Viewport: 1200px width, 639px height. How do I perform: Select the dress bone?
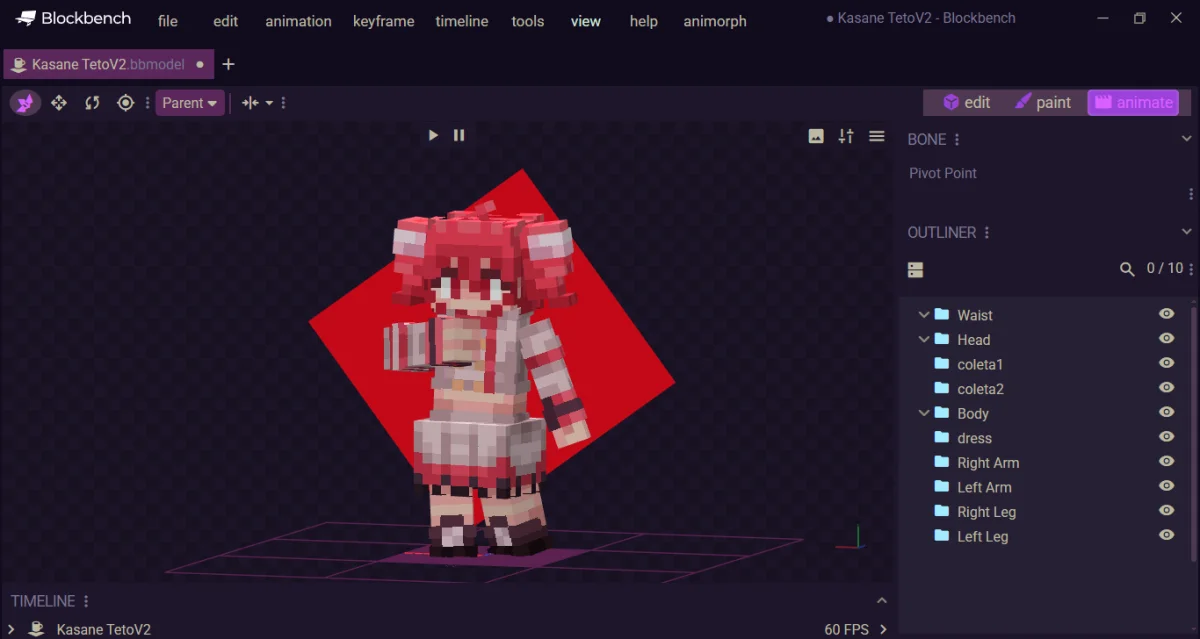tap(974, 438)
